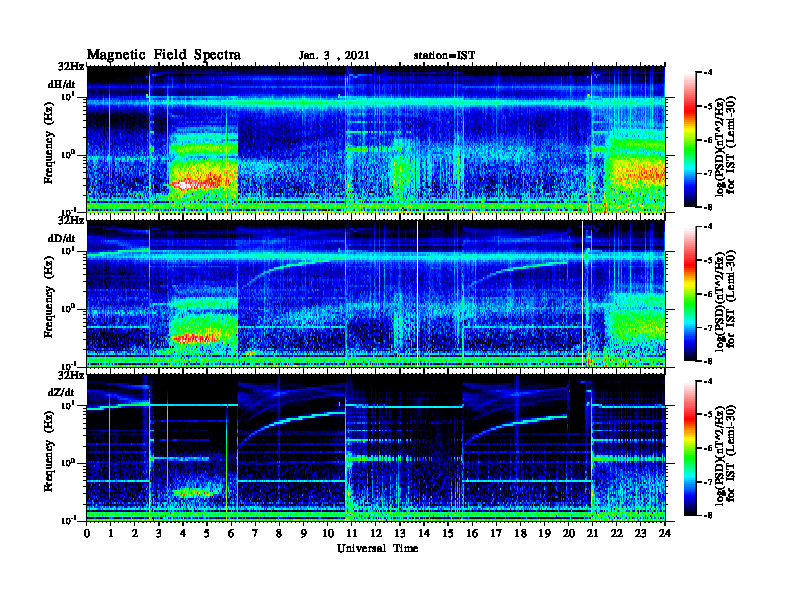Click the hour '18' tick label on the time axis

pyautogui.click(x=520, y=534)
